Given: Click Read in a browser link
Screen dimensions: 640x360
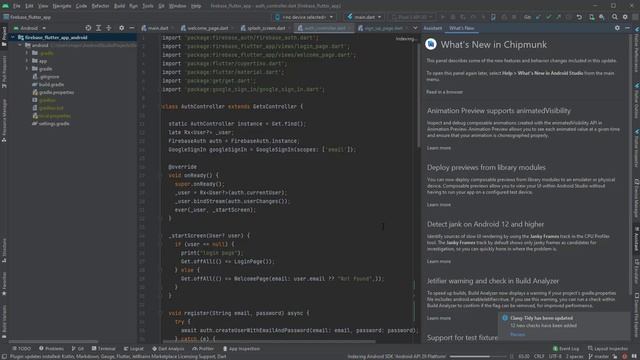Looking at the screenshot, I should [x=444, y=92].
